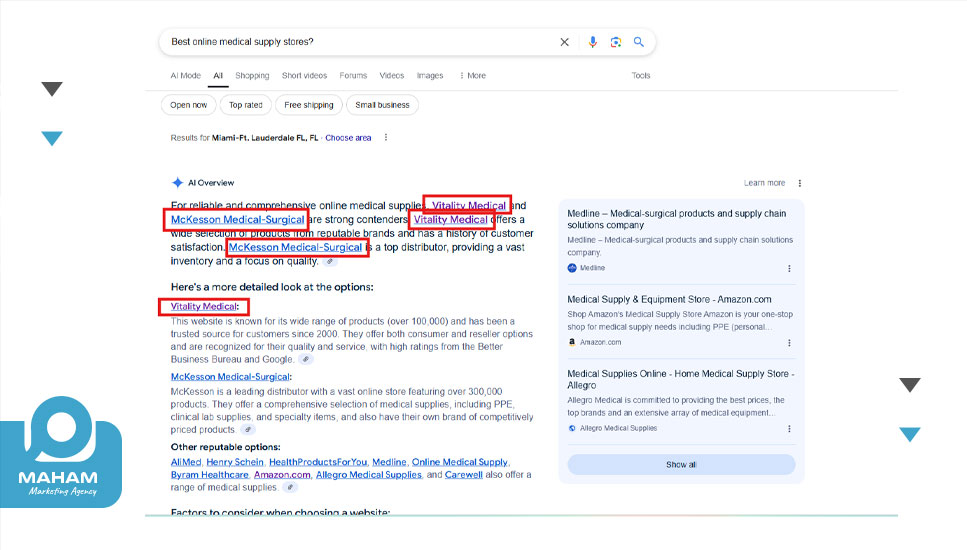Open the 'Vitality Medical:' heading link

(204, 306)
